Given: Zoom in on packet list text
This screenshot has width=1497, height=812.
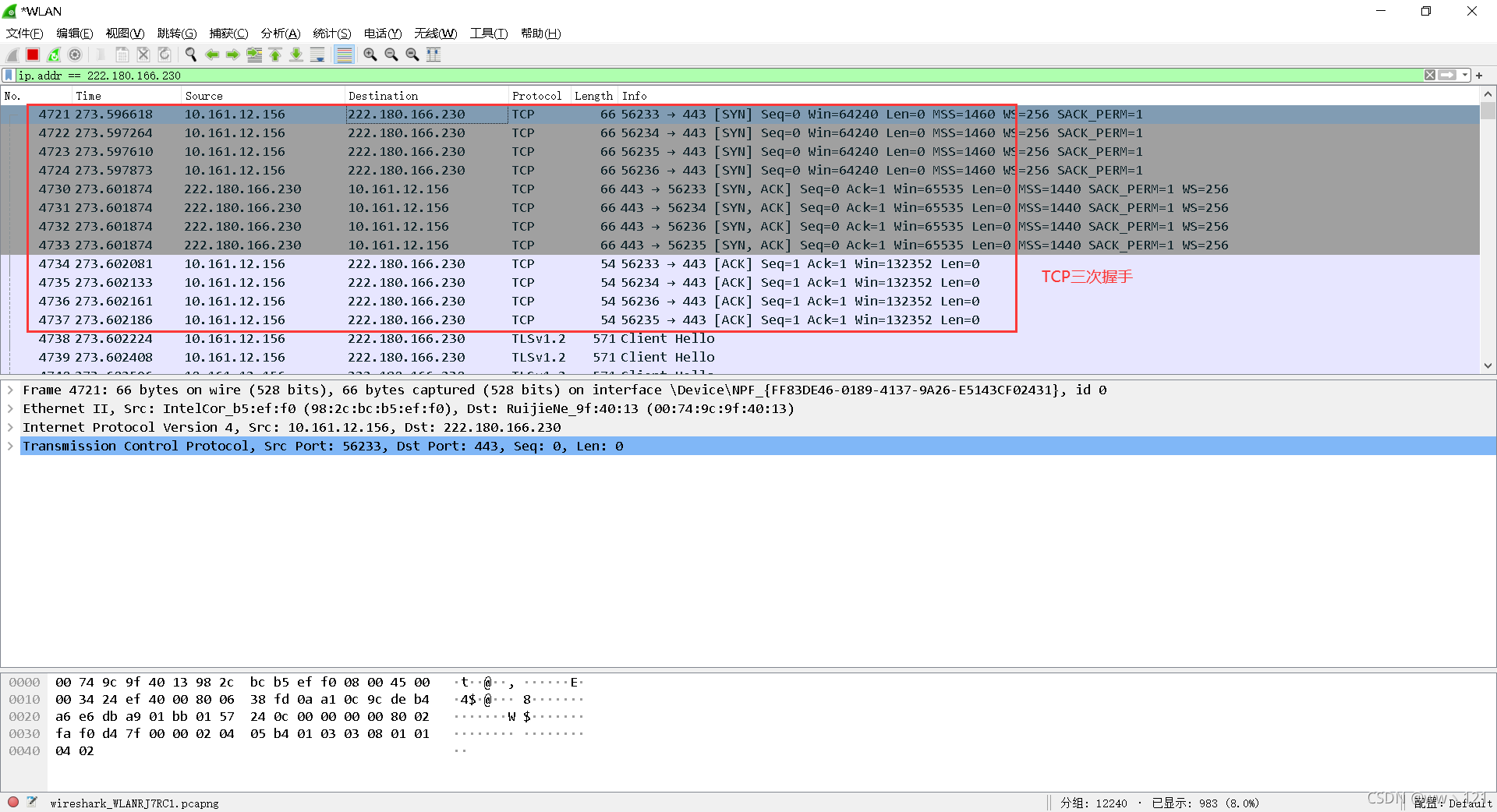Looking at the screenshot, I should (370, 55).
